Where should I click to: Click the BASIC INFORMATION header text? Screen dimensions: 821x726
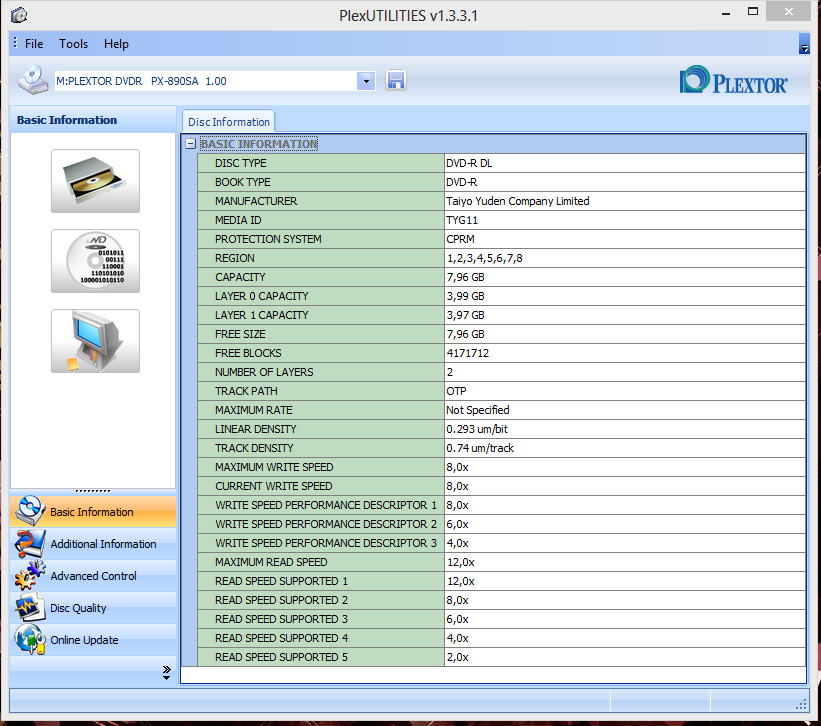coord(259,144)
